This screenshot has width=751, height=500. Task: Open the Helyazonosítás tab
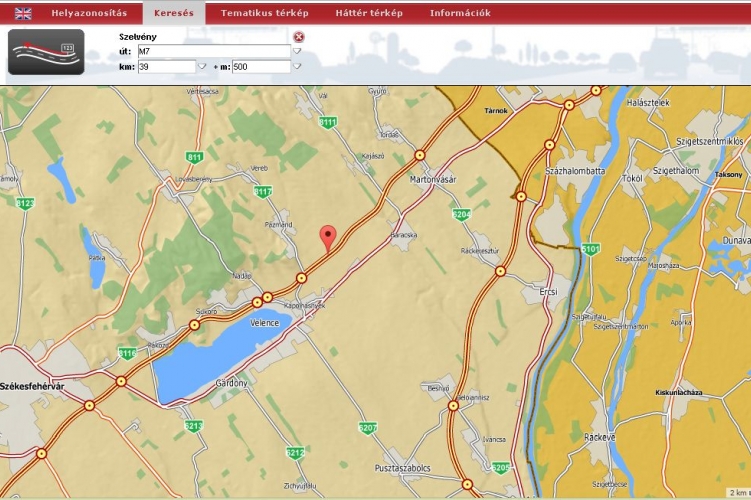click(89, 13)
